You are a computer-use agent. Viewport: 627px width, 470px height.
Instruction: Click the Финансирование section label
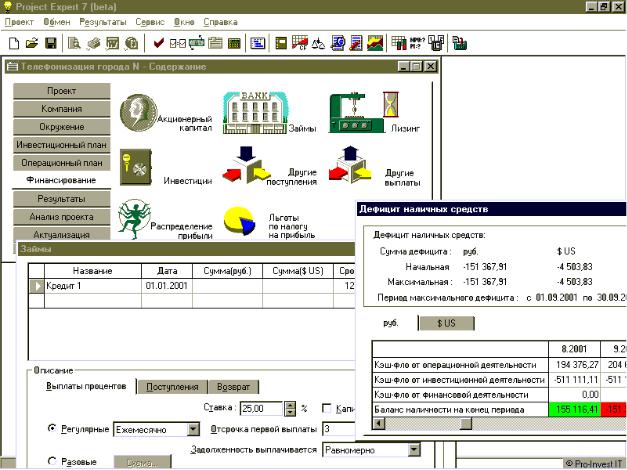click(x=61, y=180)
